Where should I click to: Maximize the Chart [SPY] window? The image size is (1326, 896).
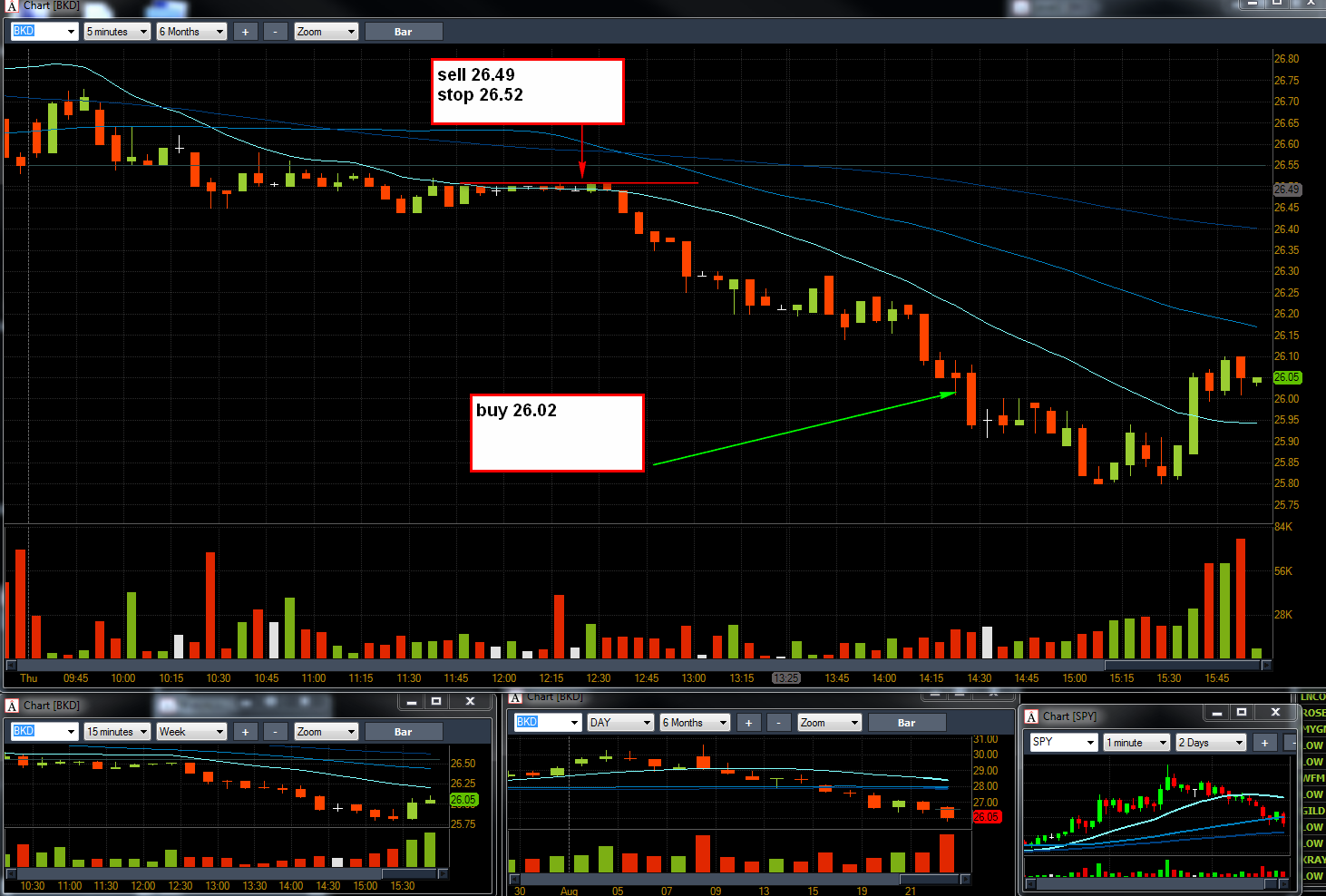1242,713
